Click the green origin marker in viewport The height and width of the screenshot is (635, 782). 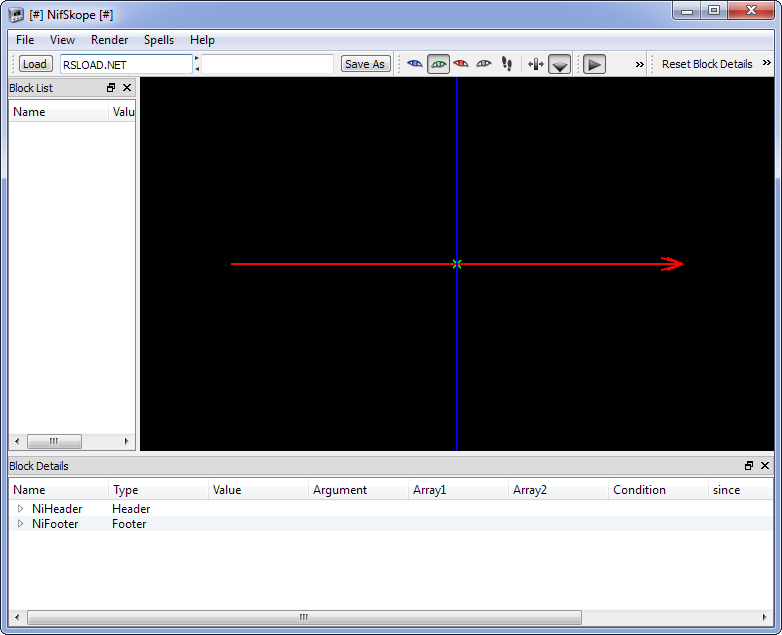[x=457, y=264]
